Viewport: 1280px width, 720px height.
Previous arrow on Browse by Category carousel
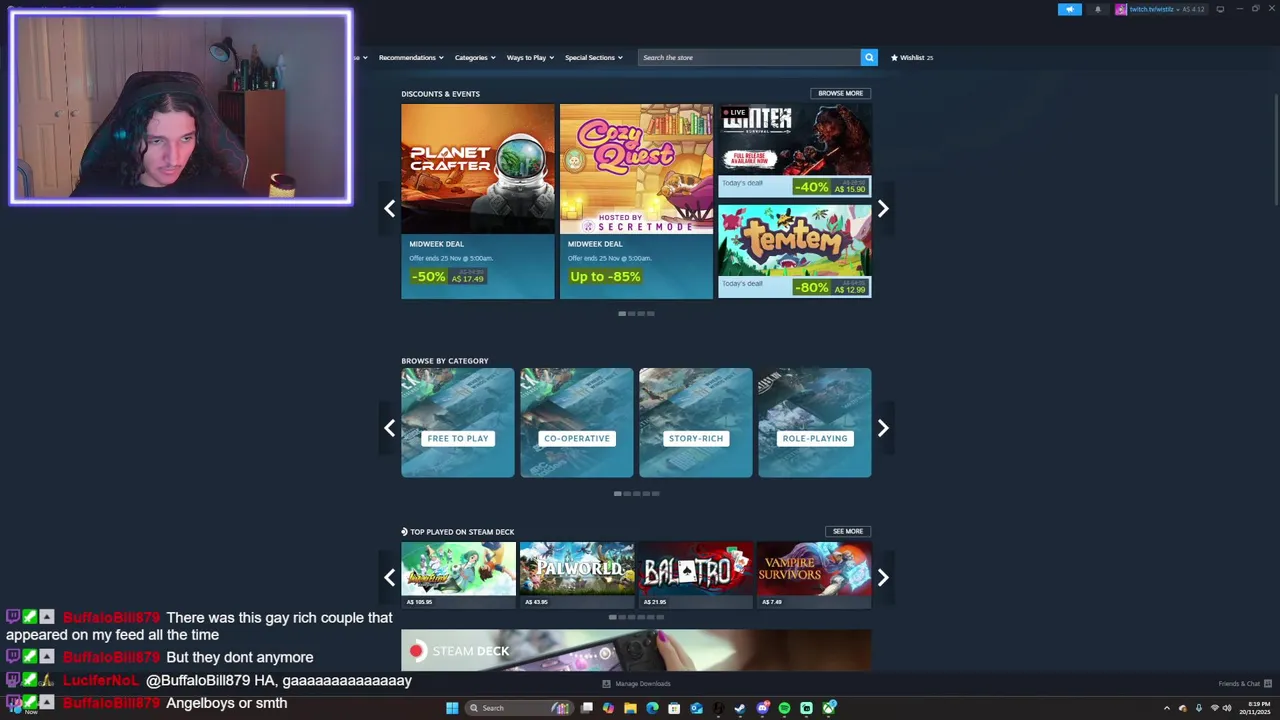tap(390, 428)
